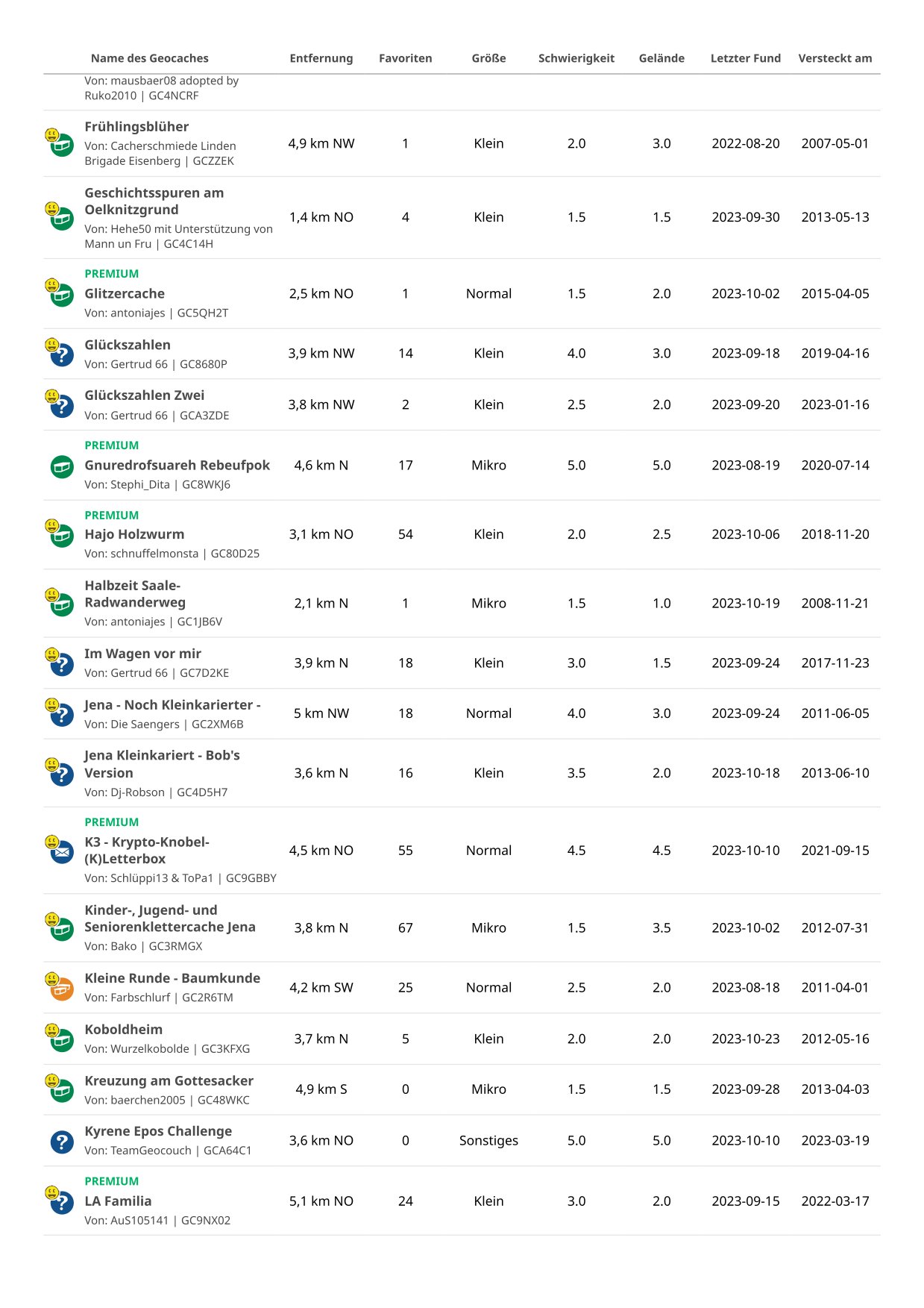The width and height of the screenshot is (924, 1308).
Task: Click the Kleine Runde Baumkunde multi-cache icon
Action: click(x=61, y=988)
